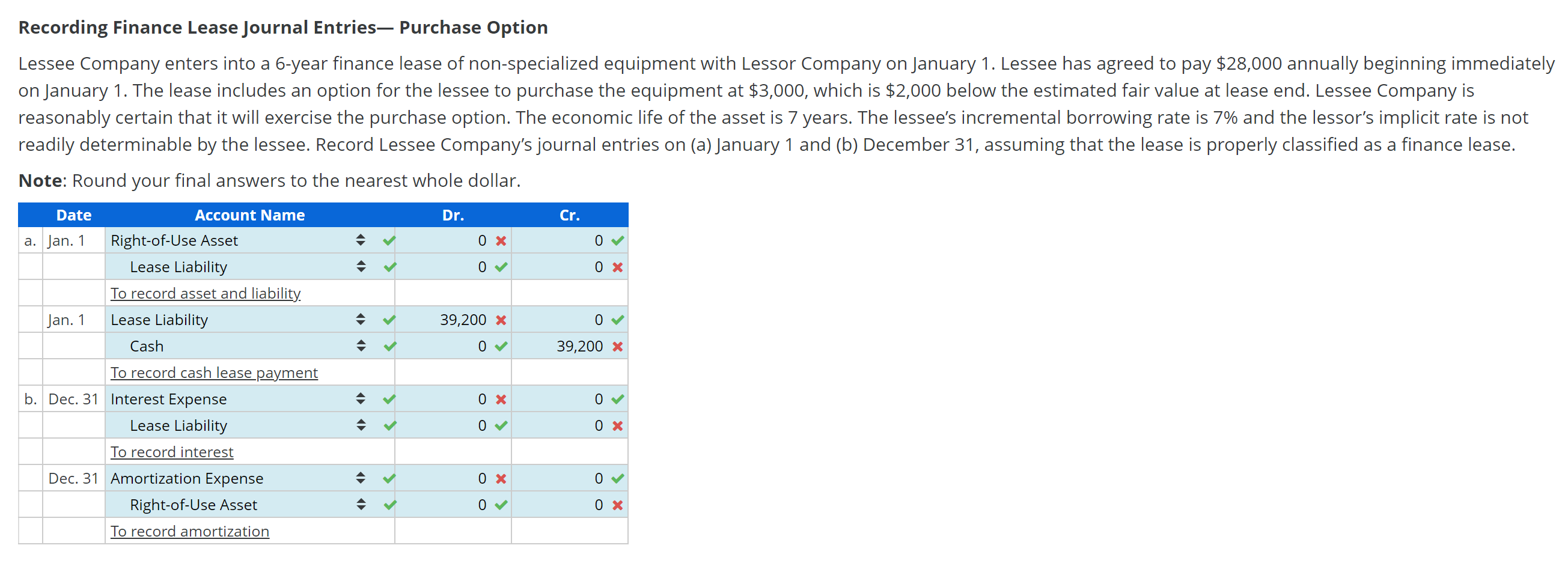Click red X beside Dec. 31 Right-of-Use Asset credit

pyautogui.click(x=617, y=505)
